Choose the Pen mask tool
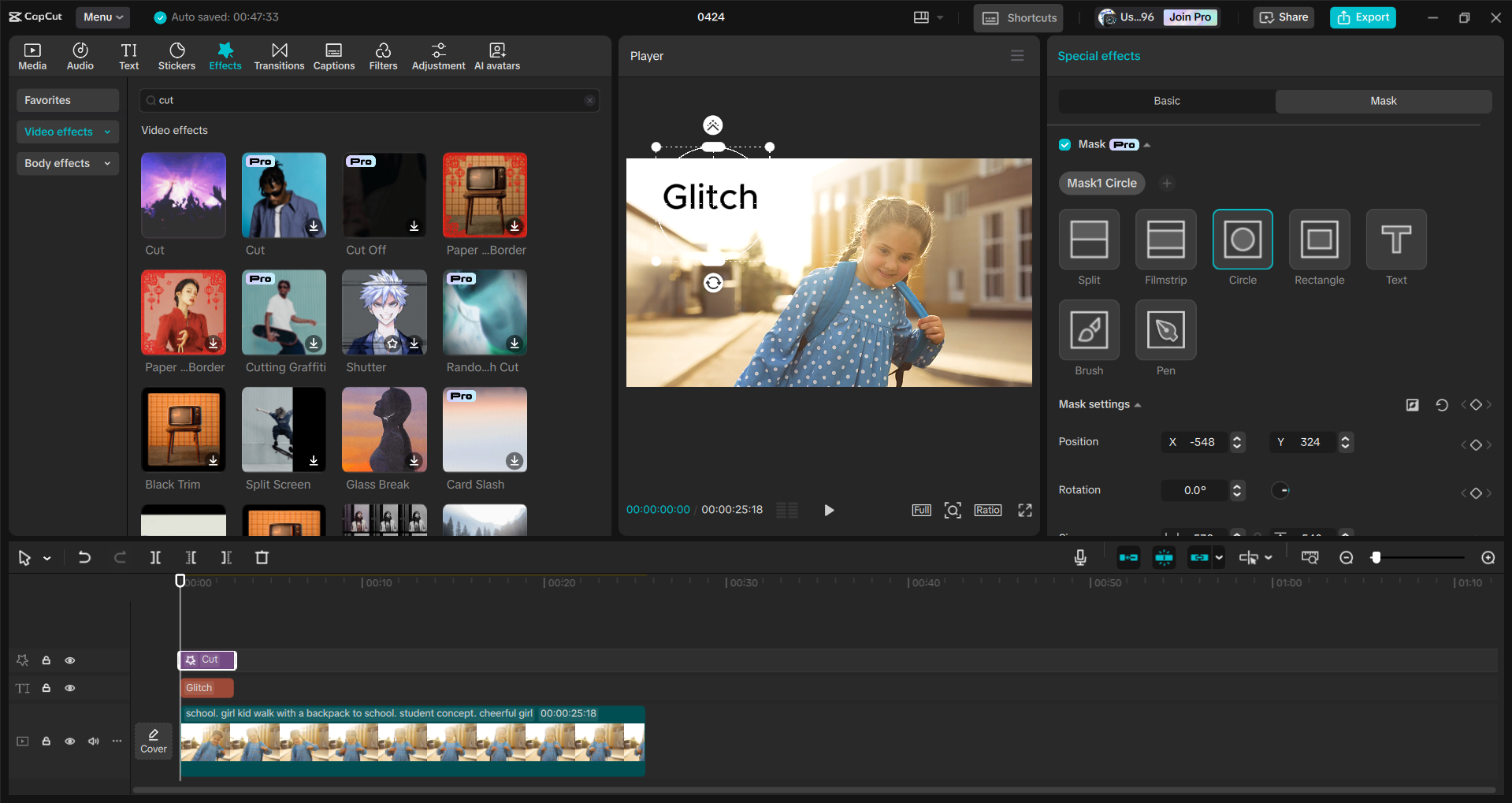The image size is (1512, 803). coord(1165,330)
